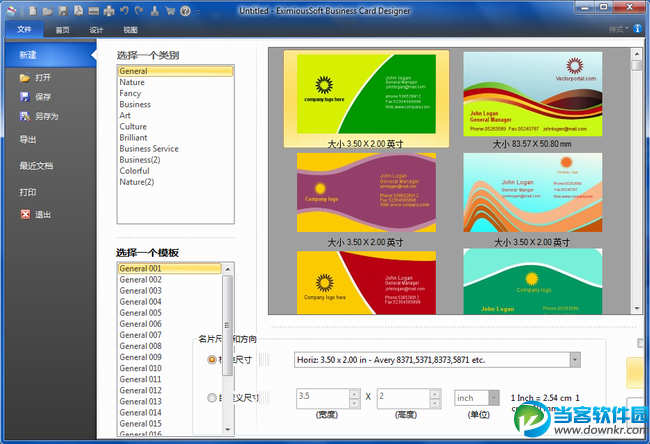Click 另存为 in the file menu
650x444 pixels.
[46, 116]
